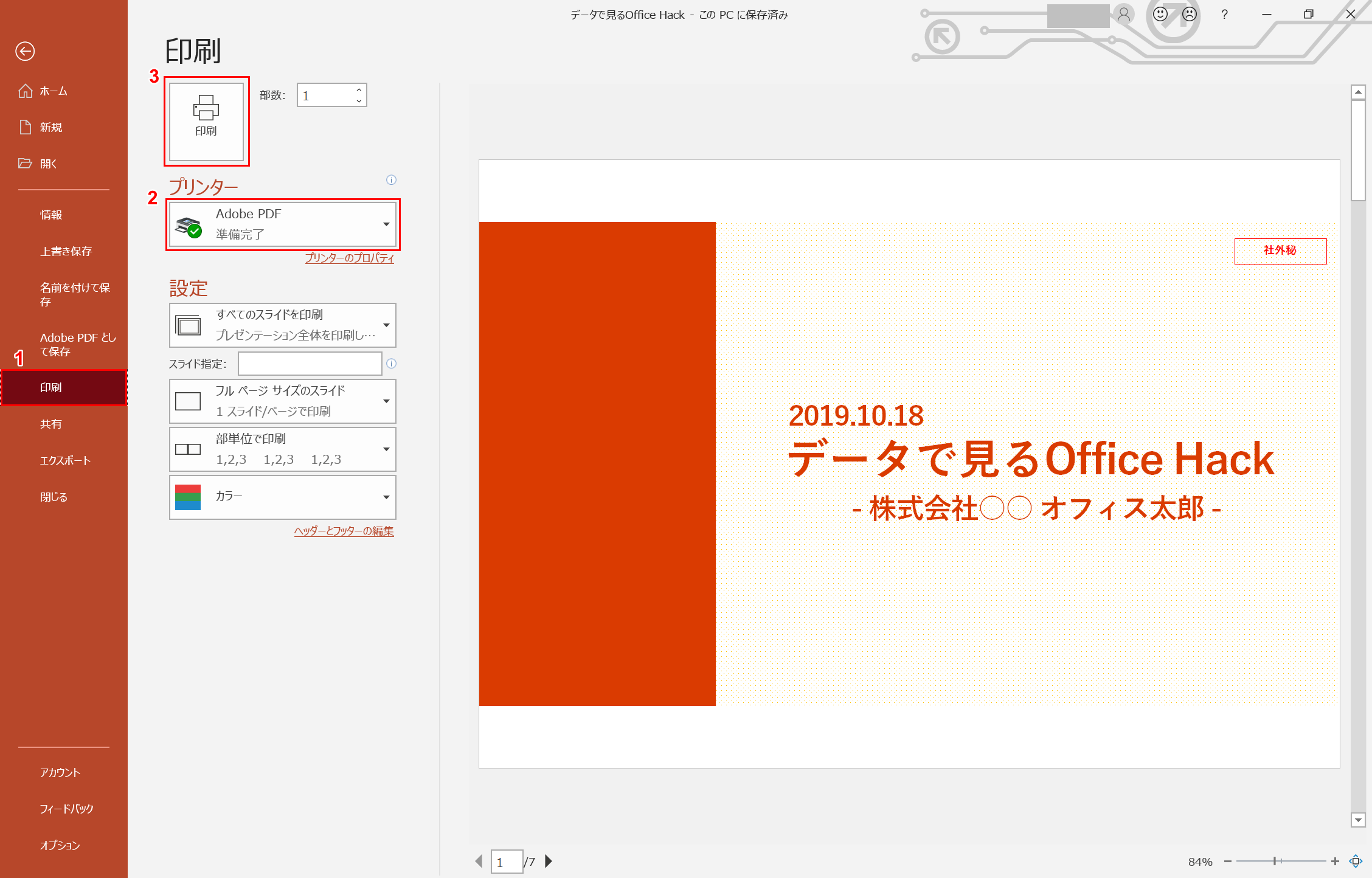This screenshot has width=1372, height=878.
Task: Open the Export (エクスポート) page
Action: coord(64,461)
